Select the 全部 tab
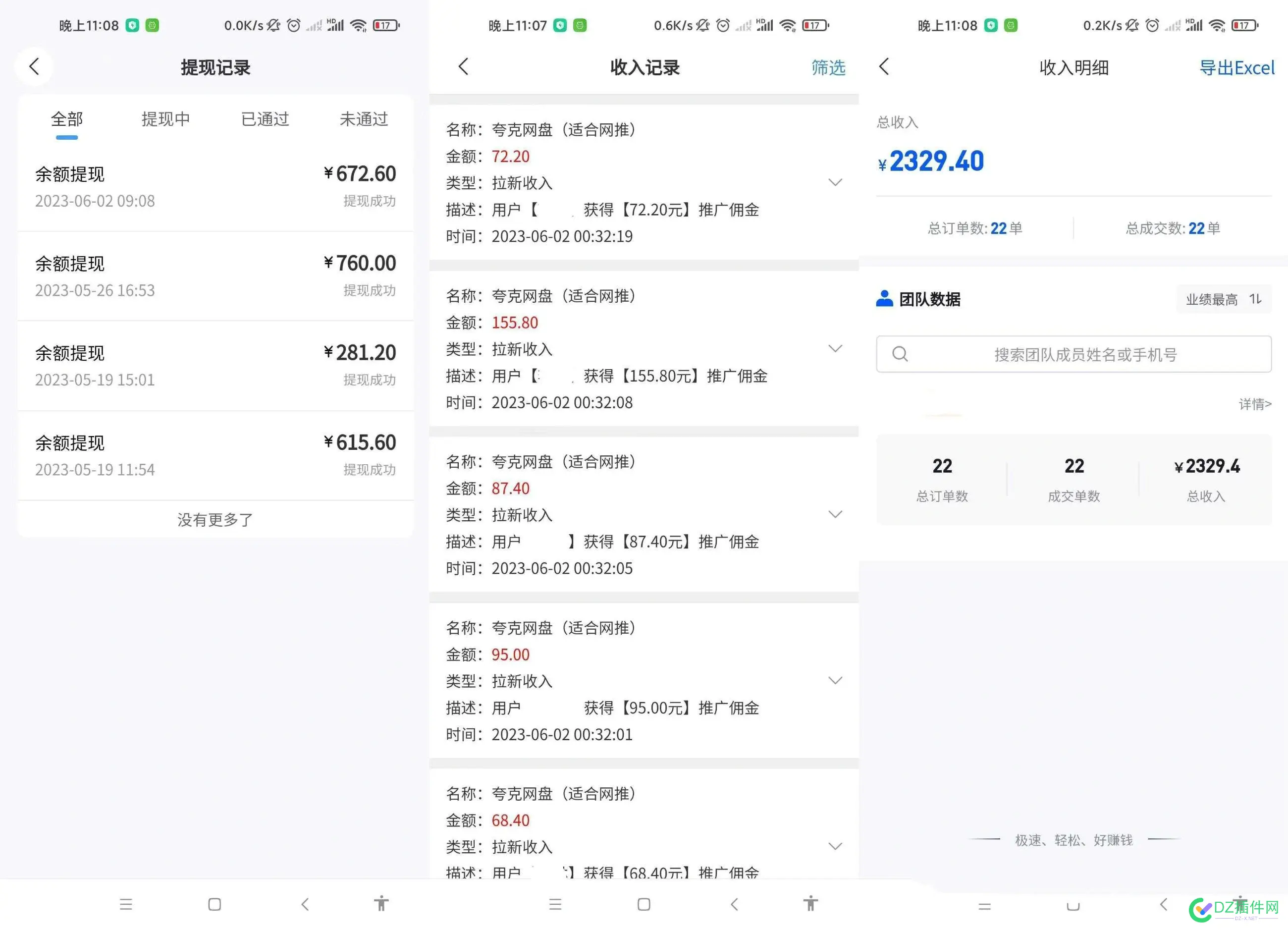Viewport: 1288px width, 930px height. 67,119
